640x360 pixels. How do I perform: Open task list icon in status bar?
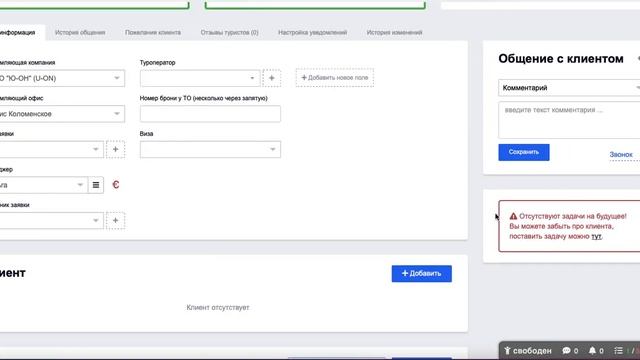pyautogui.click(x=619, y=351)
